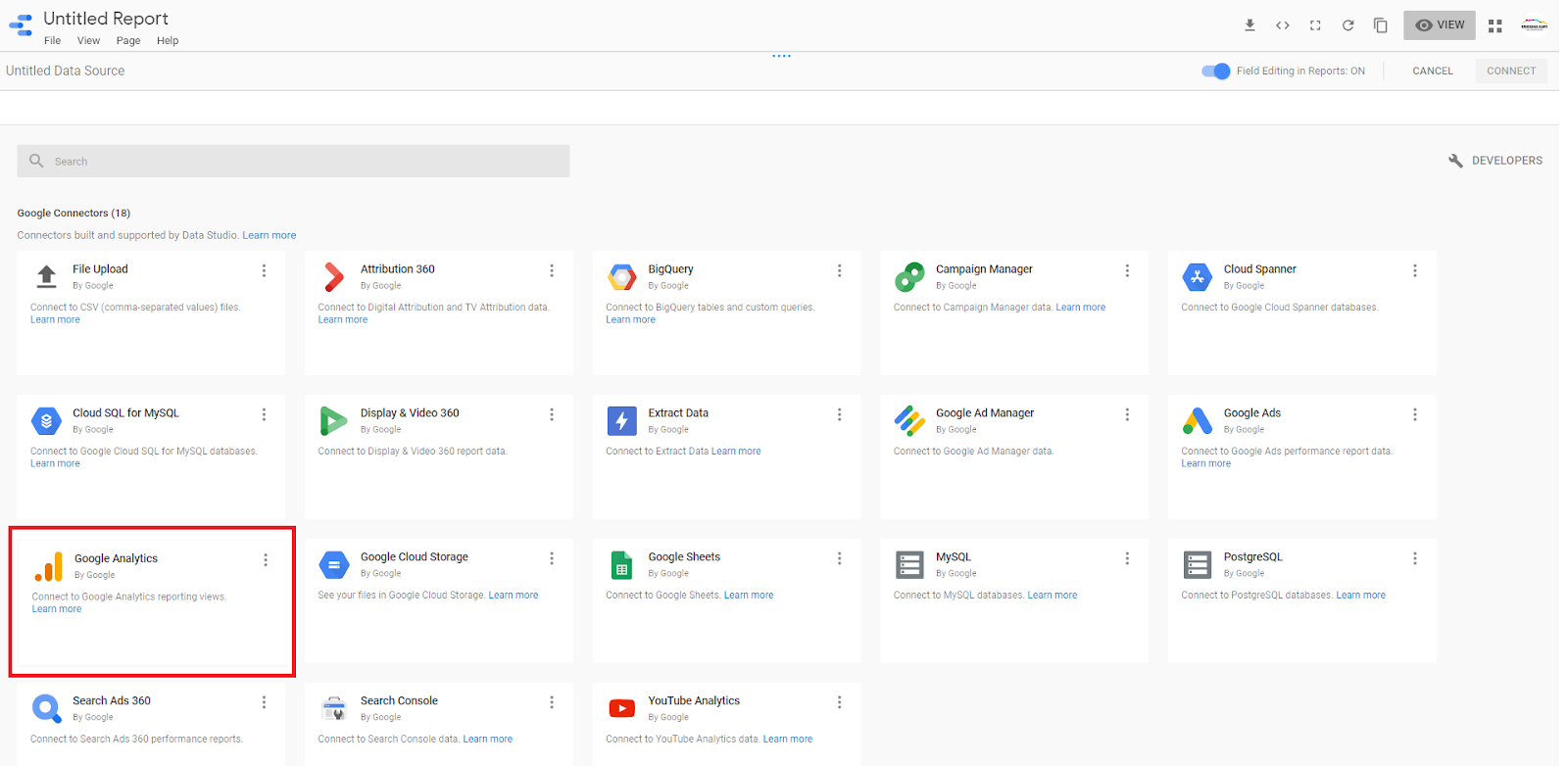Viewport: 1568px width, 766px height.
Task: Toggle Field Editing in Reports switch
Action: click(1215, 72)
